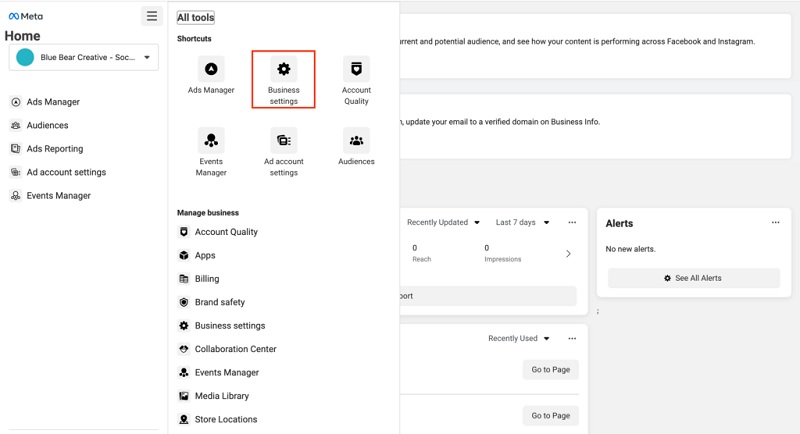Screen dimensions: 800x434
Task: Open Ads Reporting sidebar link
Action: pos(55,149)
